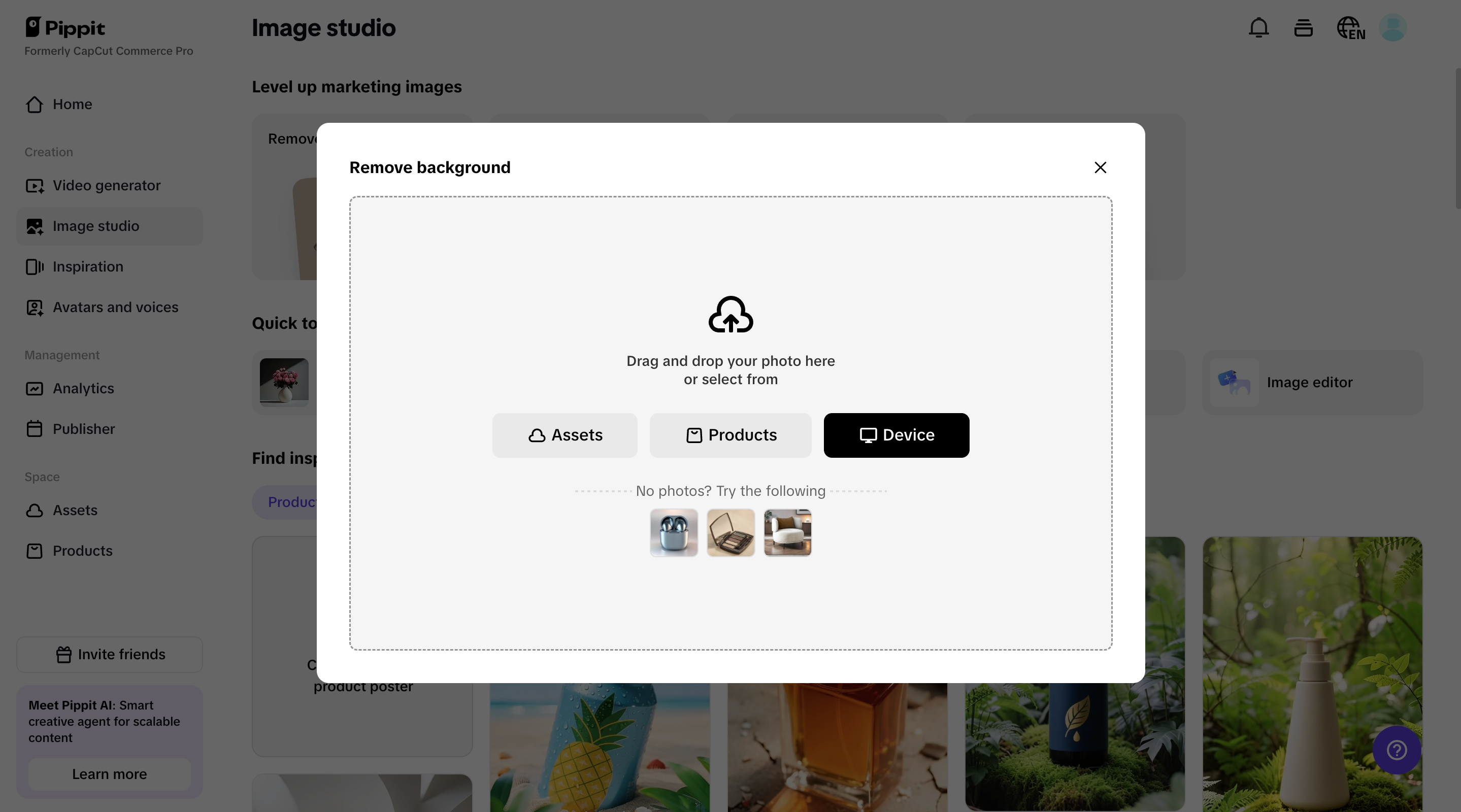Screen dimensions: 1461x812
Task: Click the sidebar Products bag icon
Action: coord(34,551)
